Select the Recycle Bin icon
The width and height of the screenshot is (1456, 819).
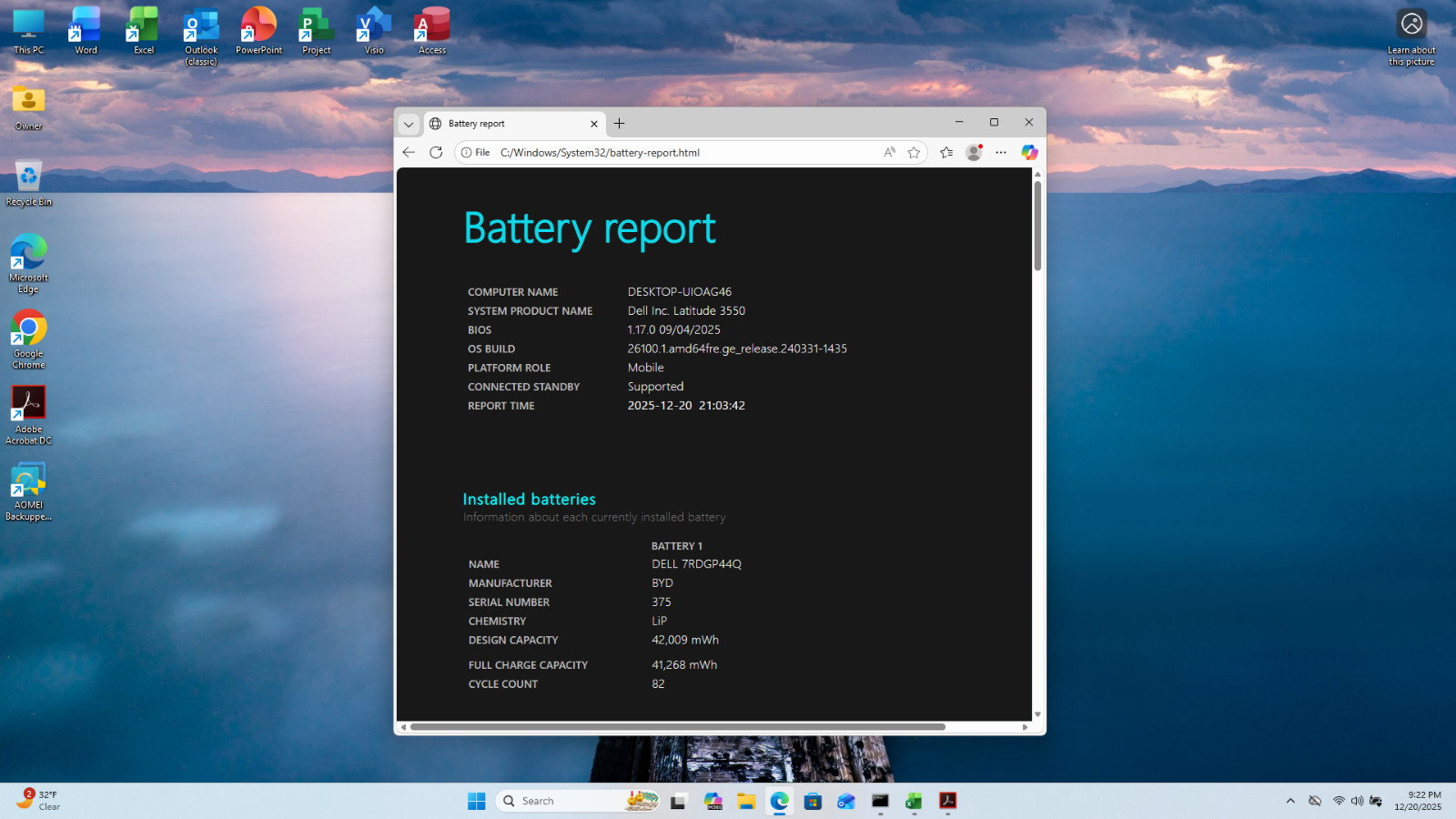pyautogui.click(x=28, y=183)
